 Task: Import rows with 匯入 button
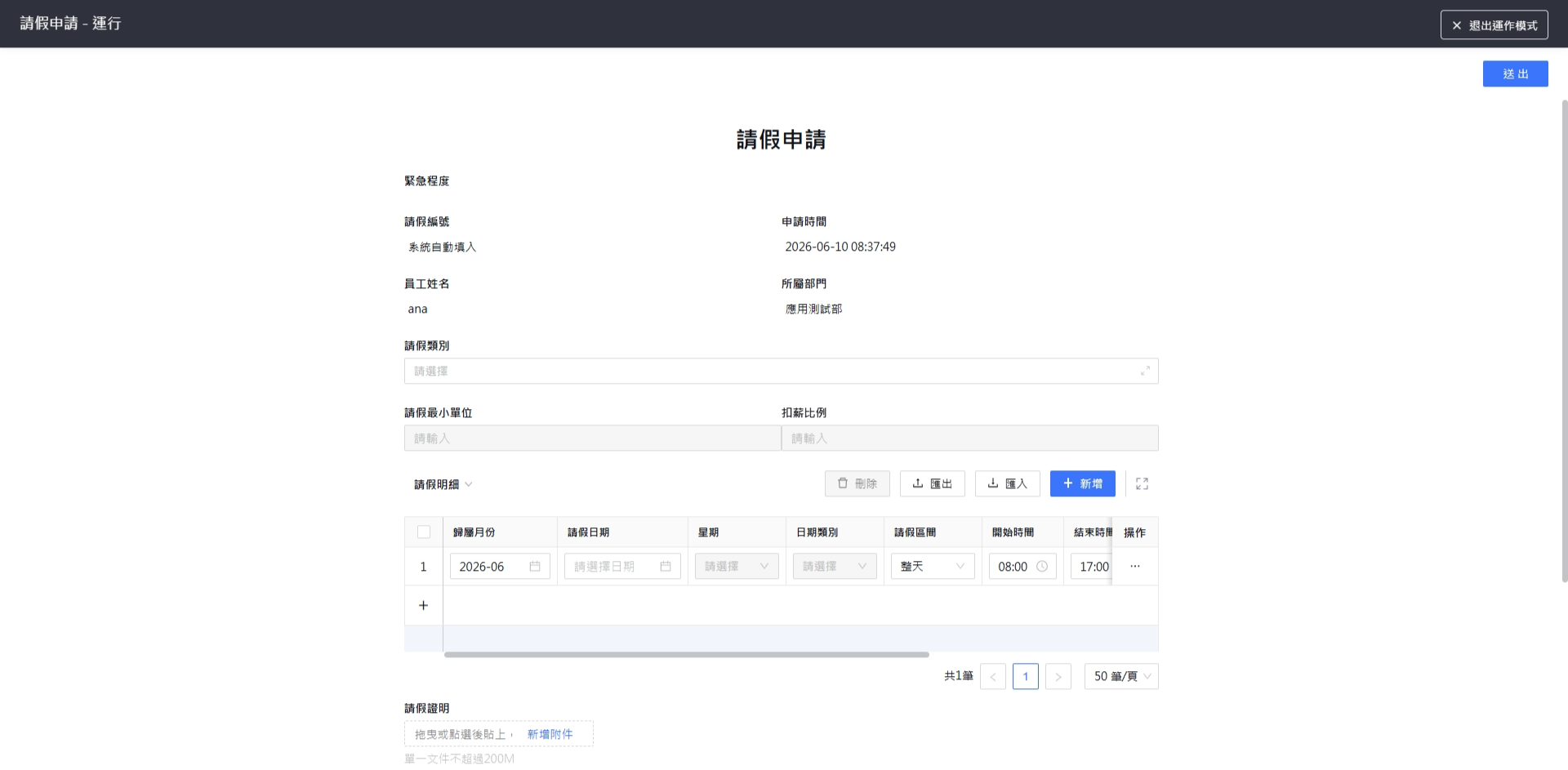click(x=1007, y=483)
